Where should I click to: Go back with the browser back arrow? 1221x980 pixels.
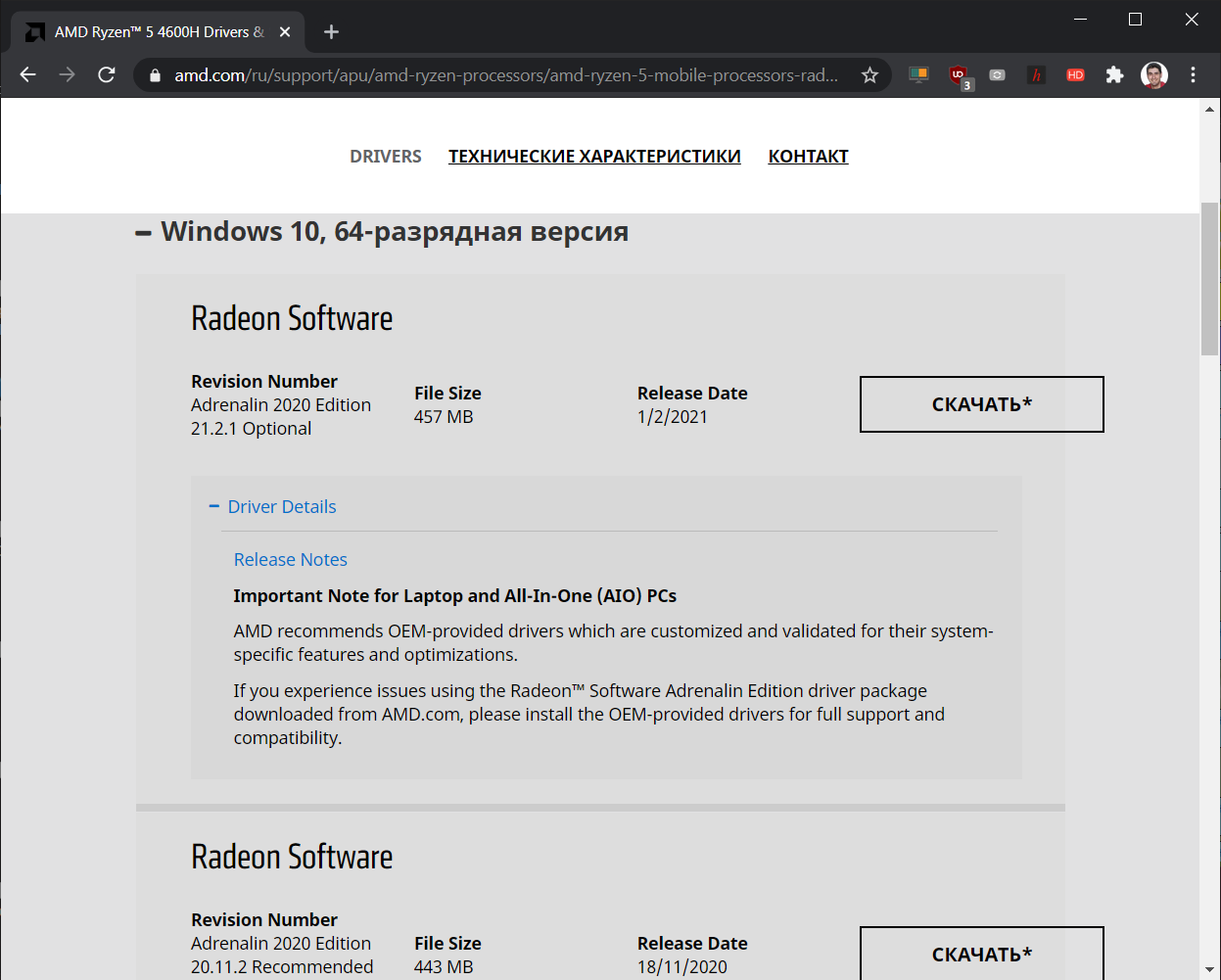[x=27, y=75]
